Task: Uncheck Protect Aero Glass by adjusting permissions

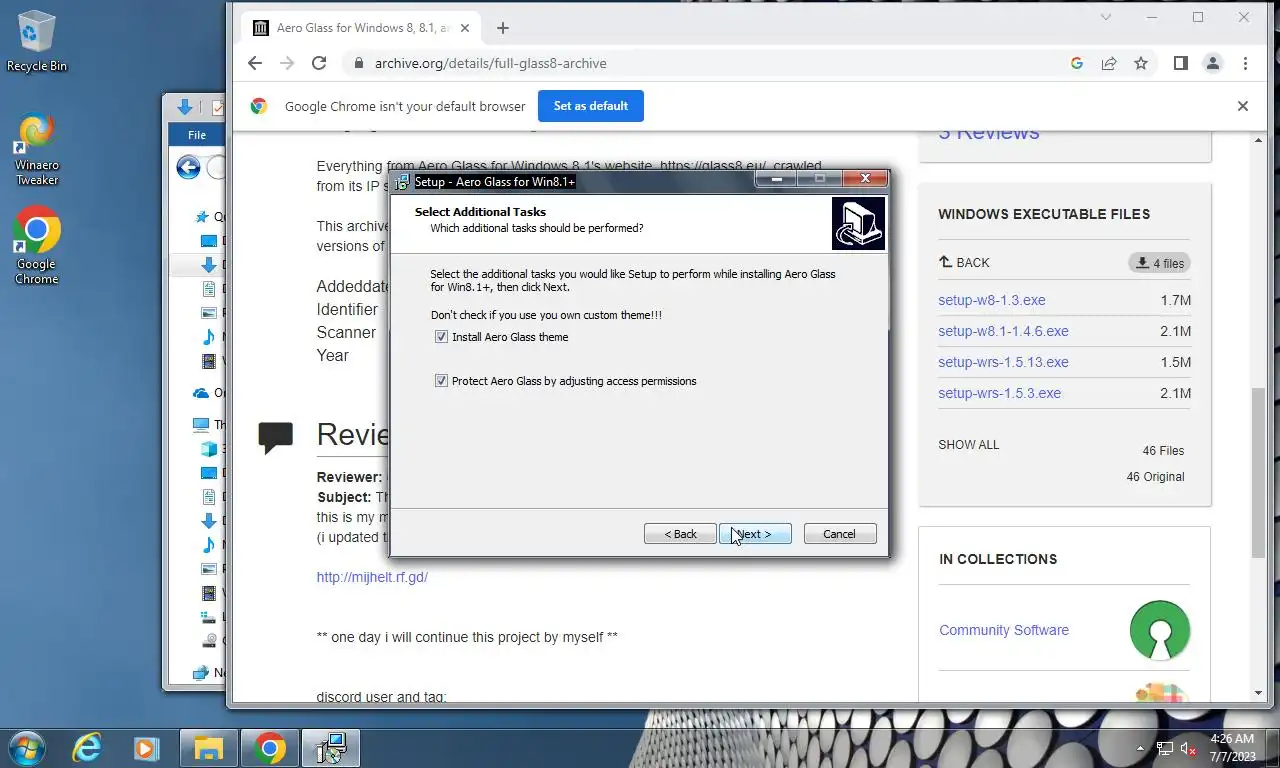Action: [441, 381]
